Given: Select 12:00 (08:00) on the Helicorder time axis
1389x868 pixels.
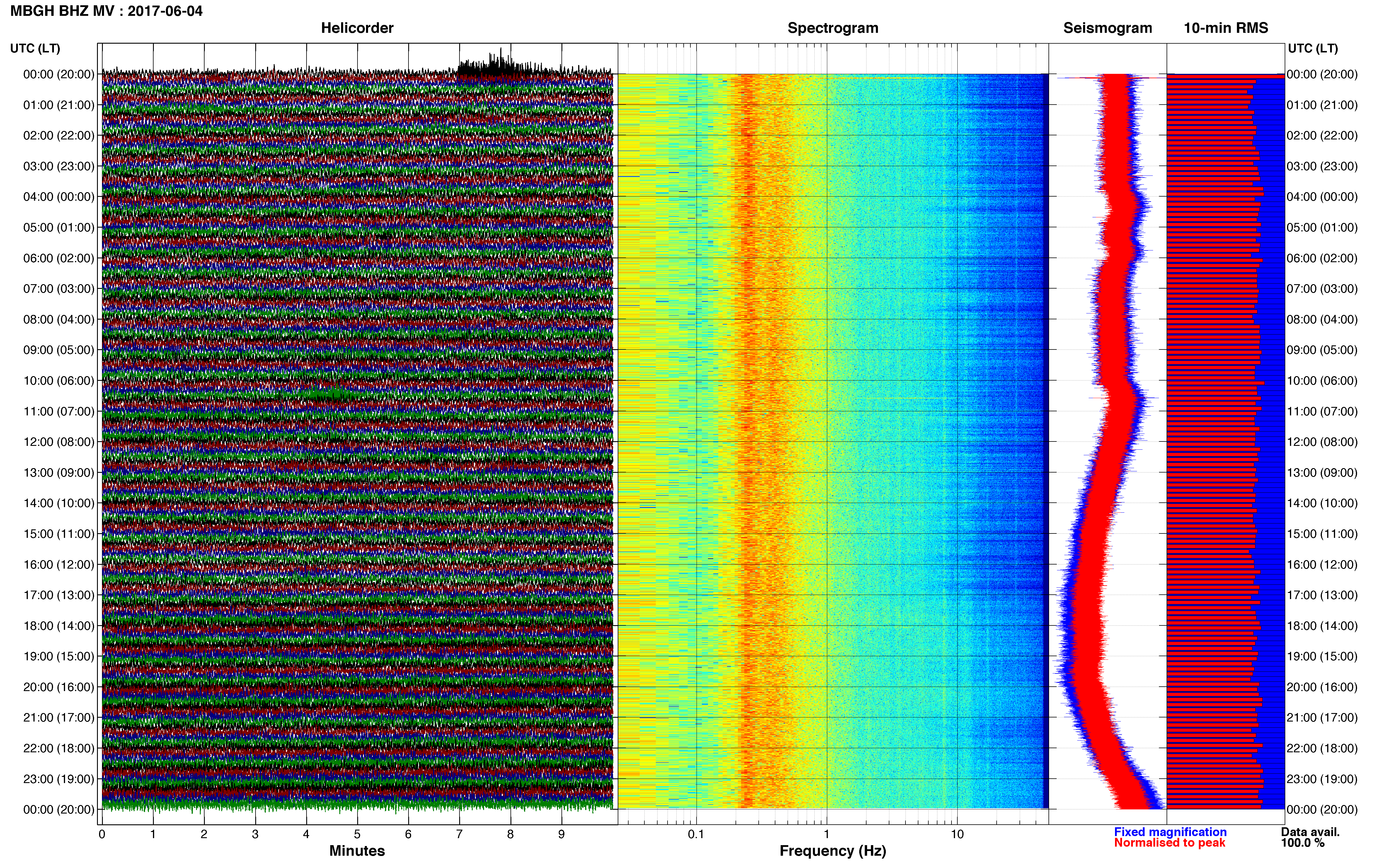Looking at the screenshot, I should 59,442.
